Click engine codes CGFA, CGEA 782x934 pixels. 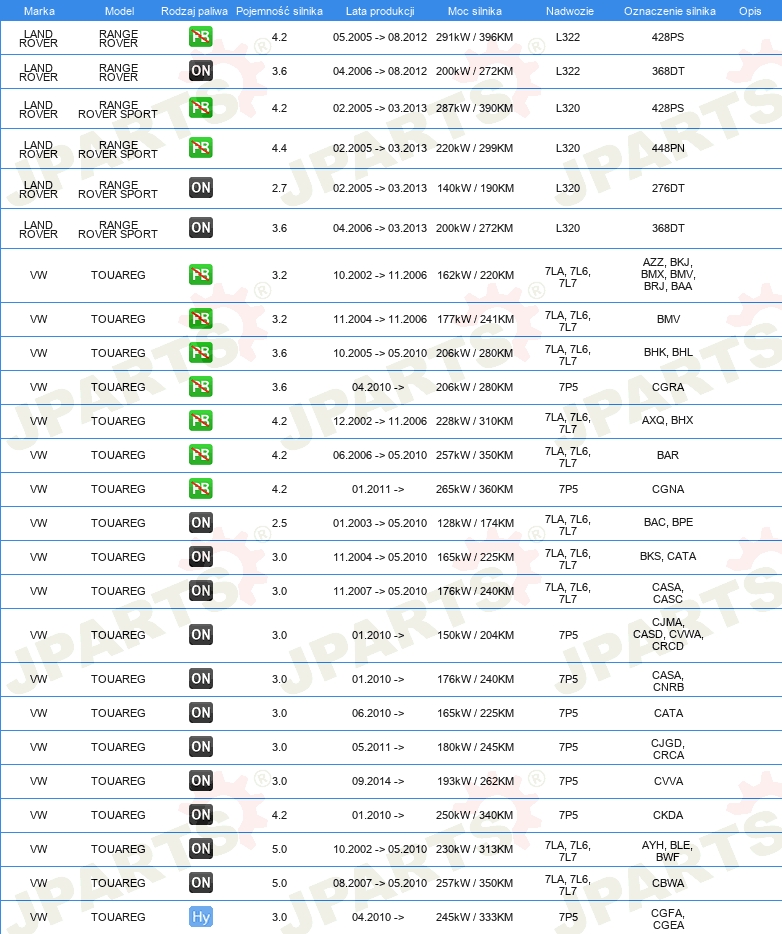click(x=668, y=919)
